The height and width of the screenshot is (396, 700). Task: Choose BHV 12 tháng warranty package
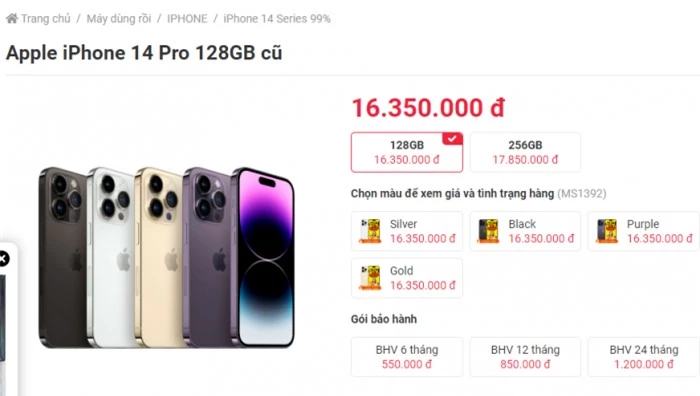(525, 357)
